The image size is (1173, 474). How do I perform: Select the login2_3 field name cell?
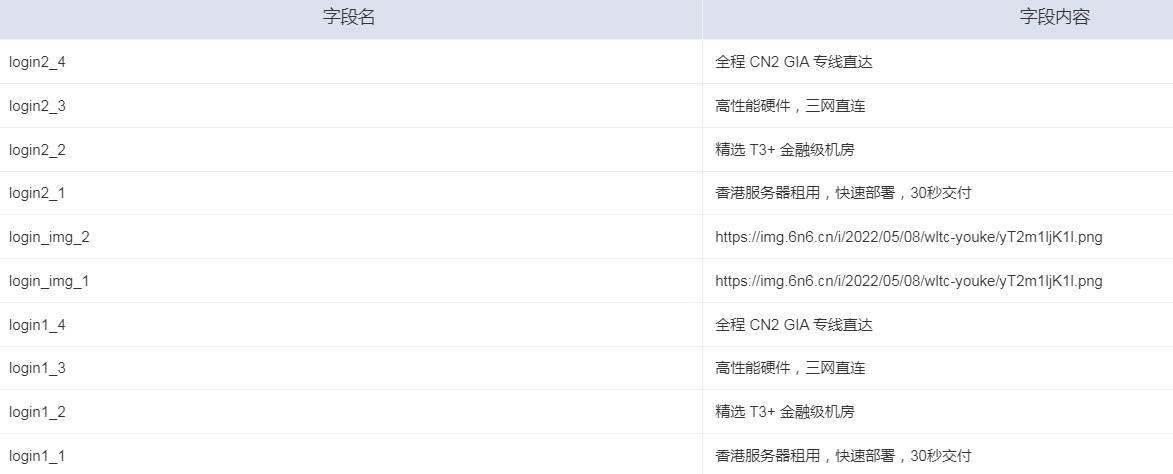click(351, 106)
